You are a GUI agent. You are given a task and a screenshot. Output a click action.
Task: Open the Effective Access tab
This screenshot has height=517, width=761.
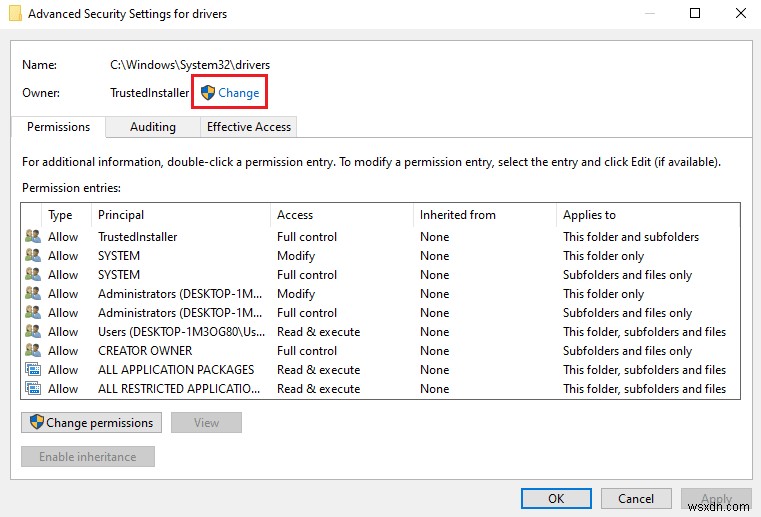click(248, 127)
